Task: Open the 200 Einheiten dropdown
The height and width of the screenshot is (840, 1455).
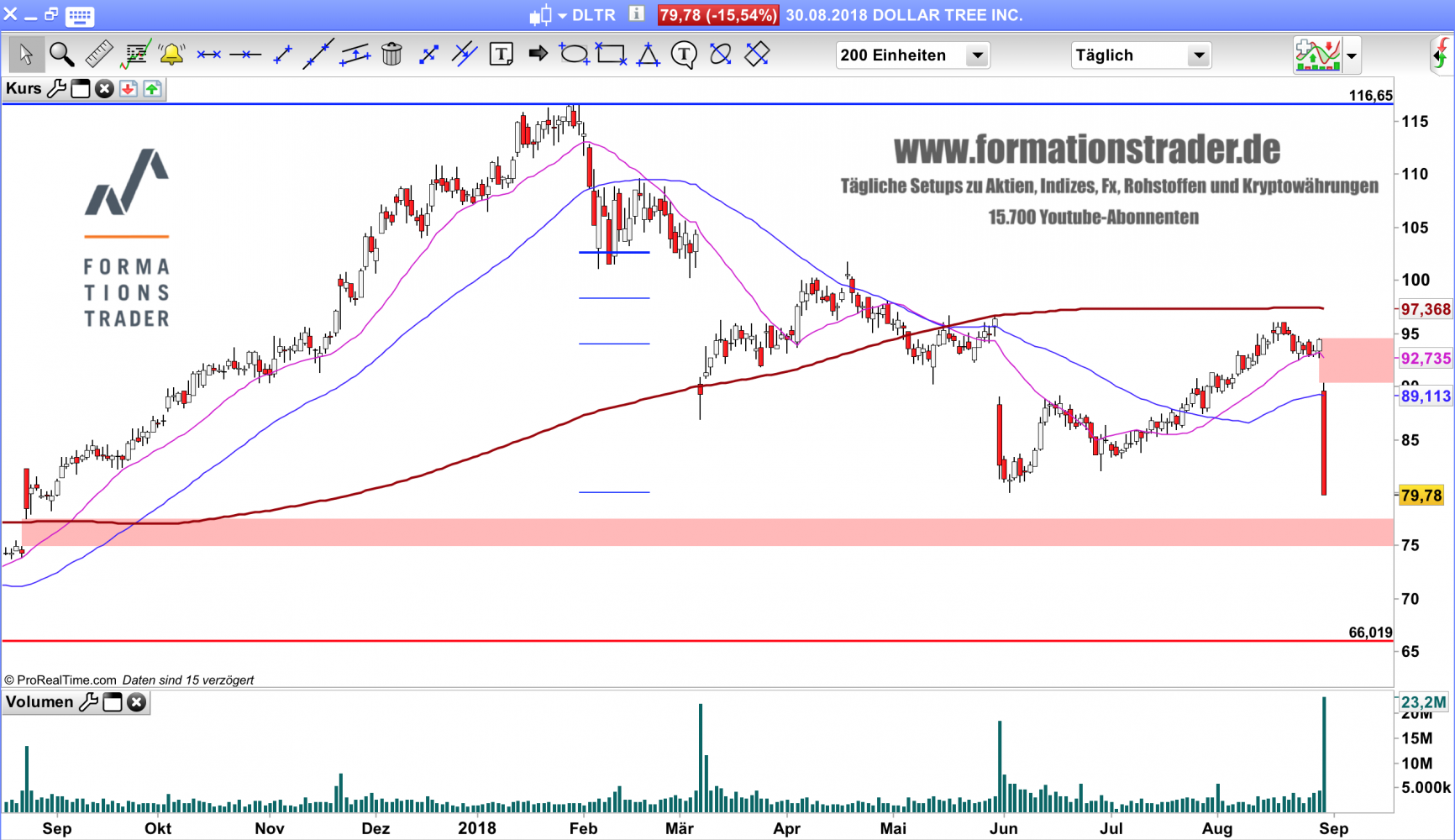Action: click(977, 55)
